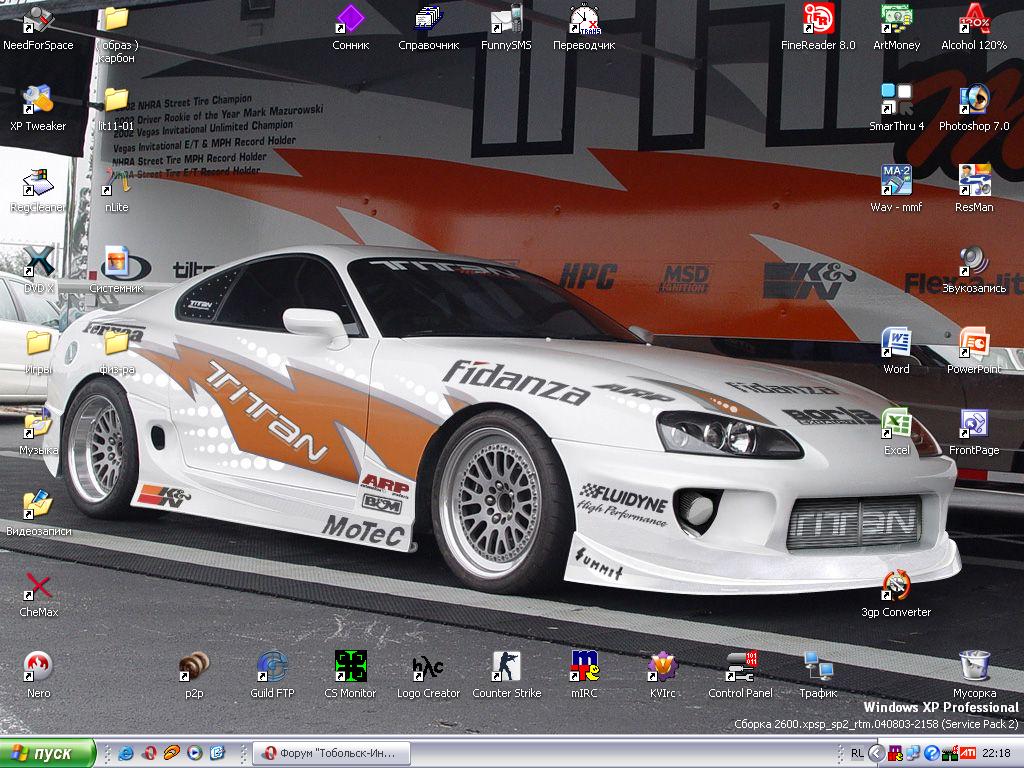Open PowerPoint desktop shortcut
The height and width of the screenshot is (768, 1024).
tap(974, 352)
